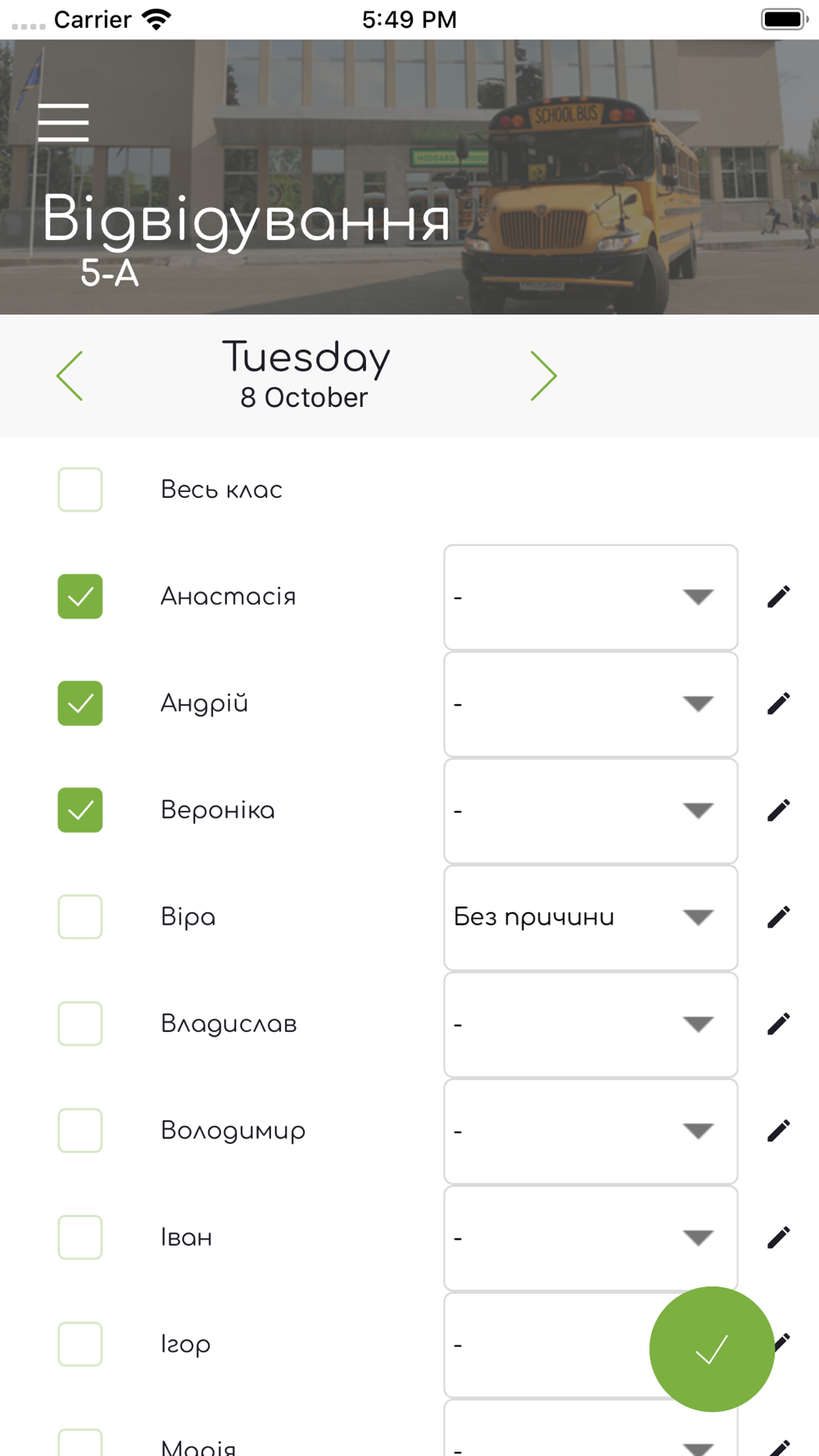Tap the pencil edit icon for Анастасія
This screenshot has height=1456, width=819.
pyautogui.click(x=778, y=597)
